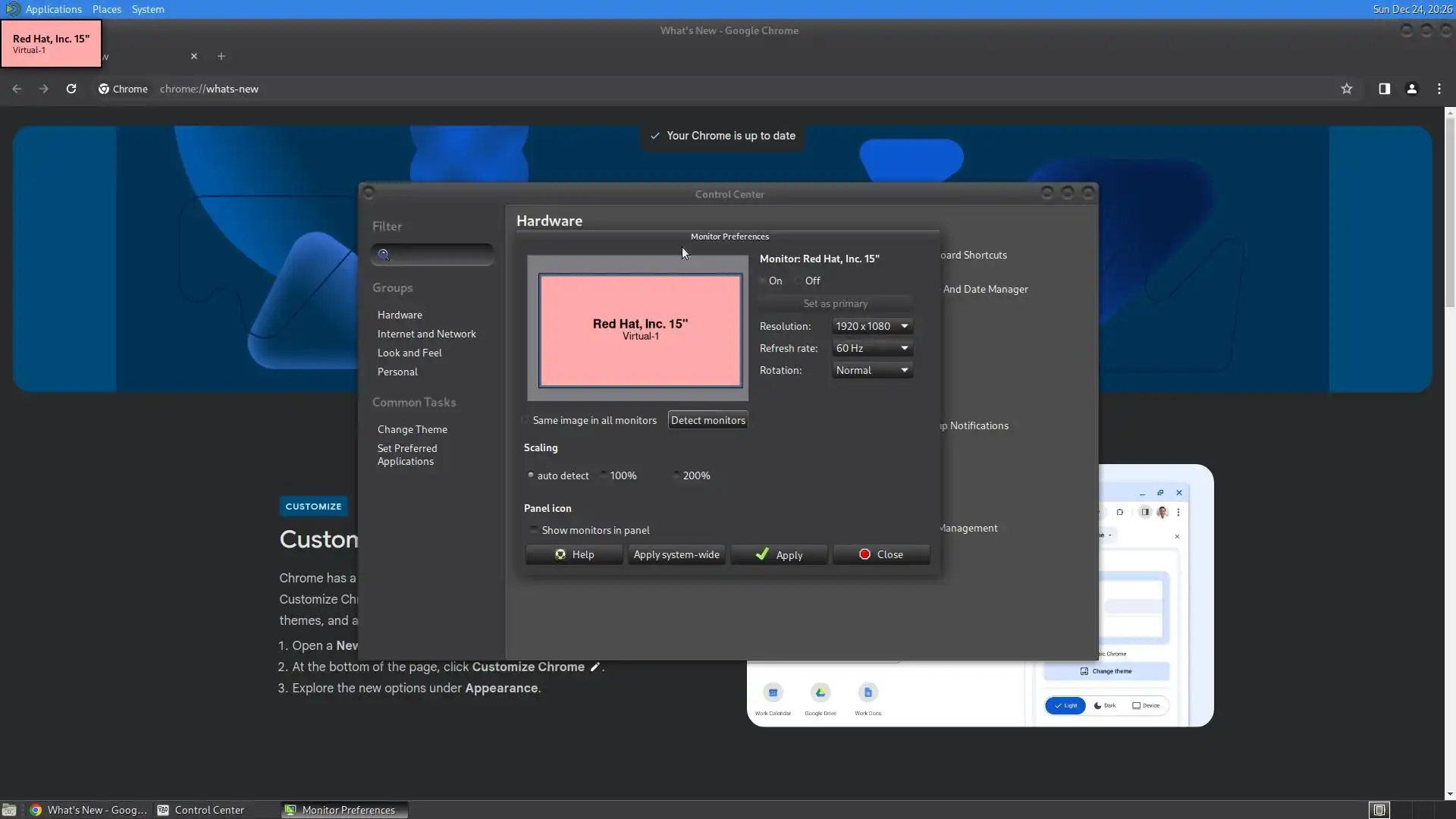Screen dimensions: 1456x819
Task: Open the Resolution dropdown
Action: (871, 326)
